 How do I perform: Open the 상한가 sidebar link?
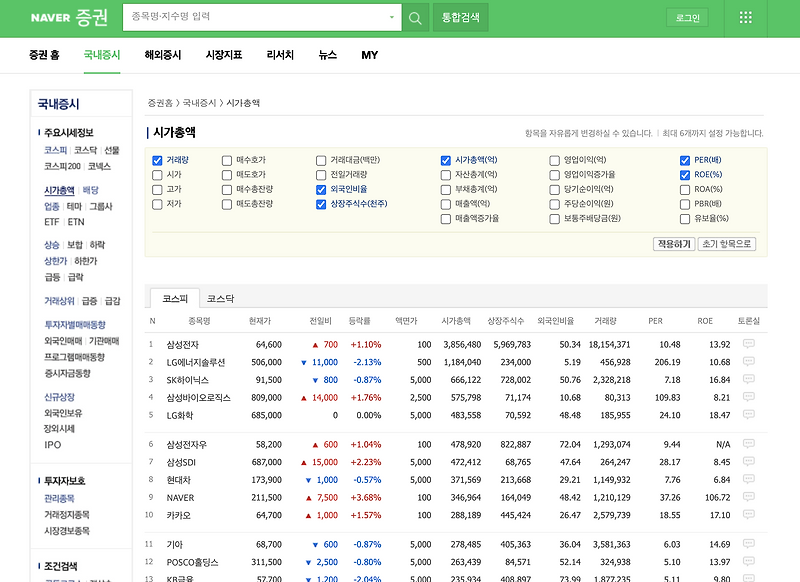coord(56,261)
